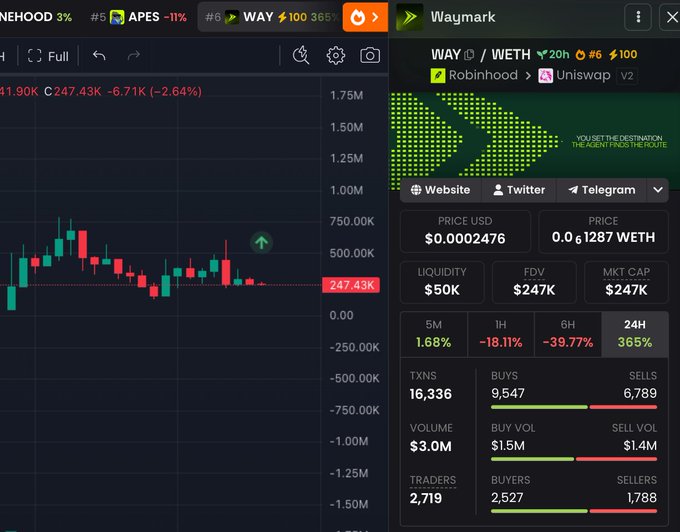Open the #6 WAY trending token
Image resolution: width=680 pixels, height=532 pixels.
(x=270, y=17)
